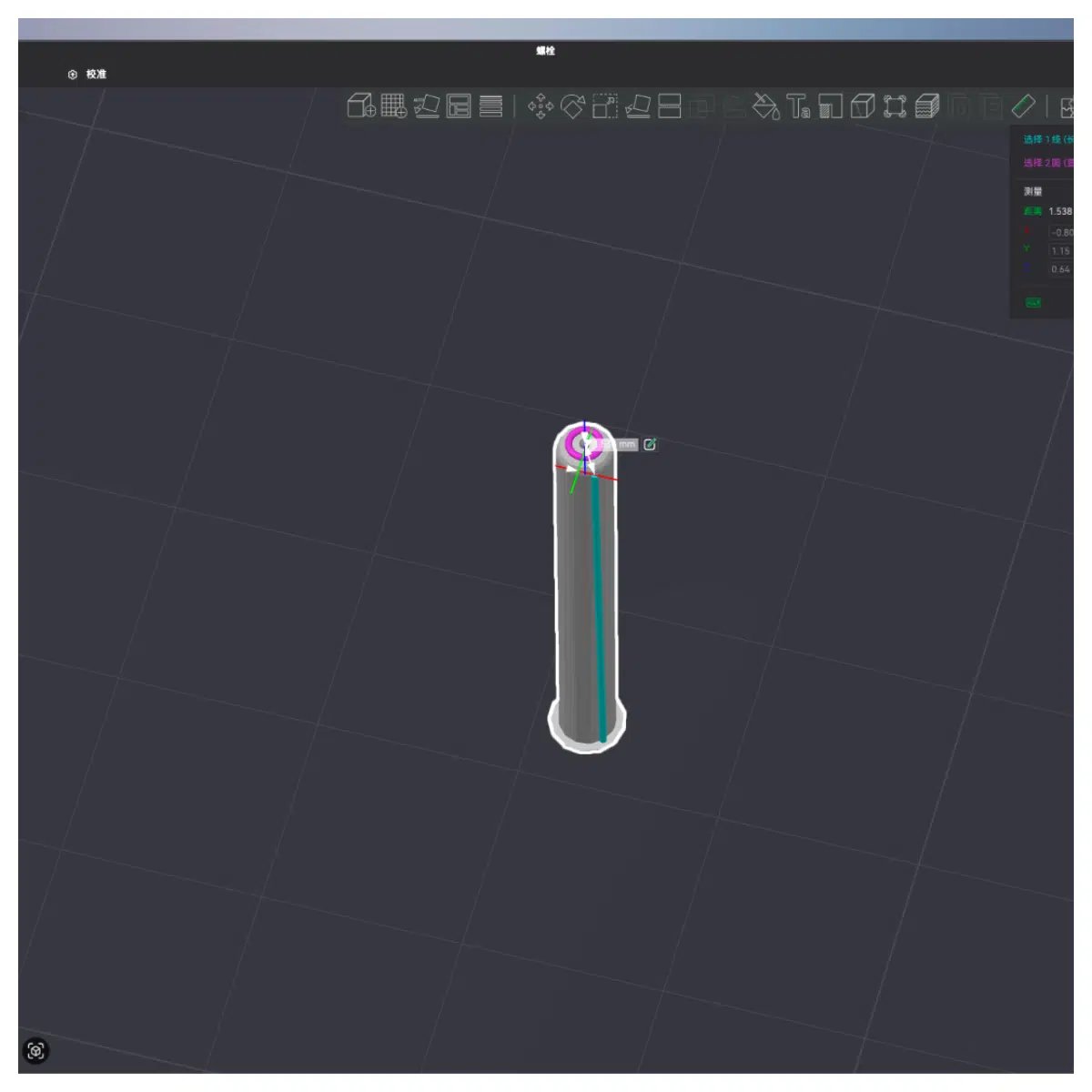The width and height of the screenshot is (1092, 1092).
Task: Select the paint bucket color painting tool
Action: tap(766, 106)
